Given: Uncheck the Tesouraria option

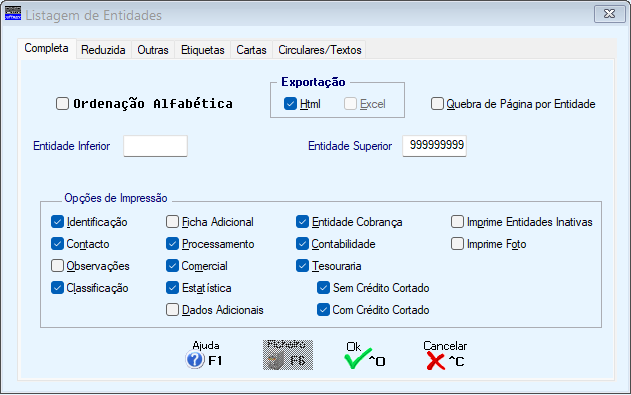Looking at the screenshot, I should [302, 266].
